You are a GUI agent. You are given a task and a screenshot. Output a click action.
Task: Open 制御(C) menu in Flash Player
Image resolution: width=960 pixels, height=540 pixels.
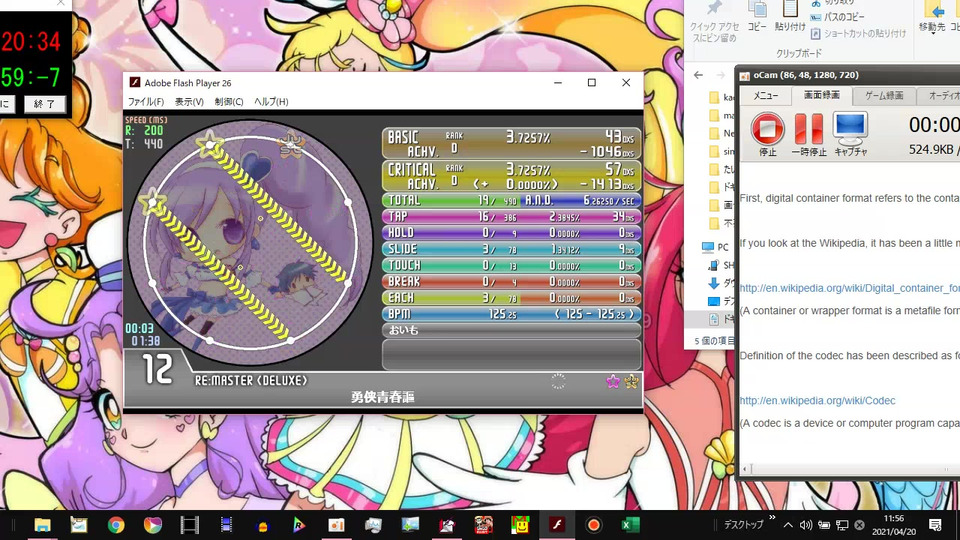[229, 102]
